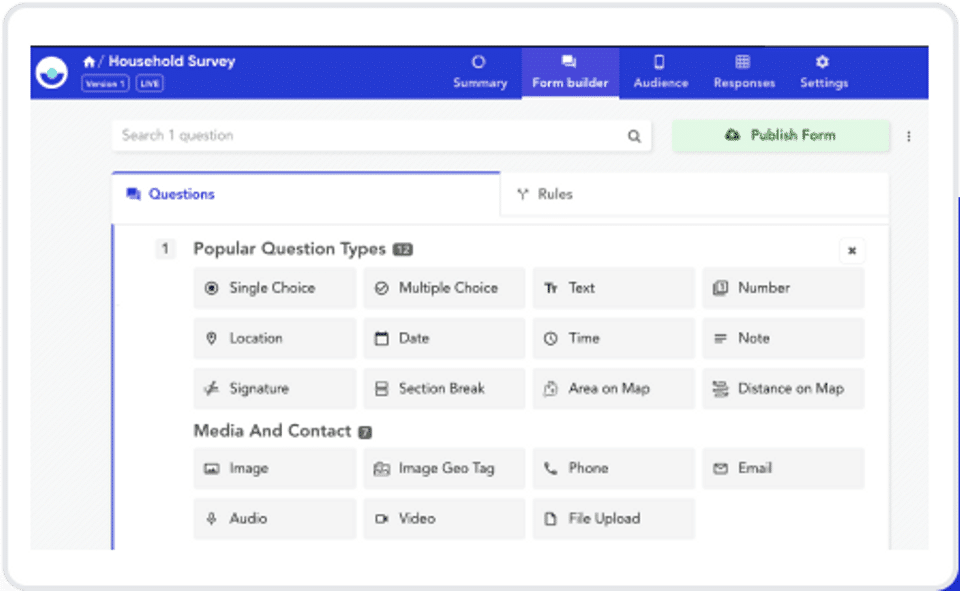Screen dimensions: 960x591
Task: Open the Summary tab
Action: coord(480,72)
